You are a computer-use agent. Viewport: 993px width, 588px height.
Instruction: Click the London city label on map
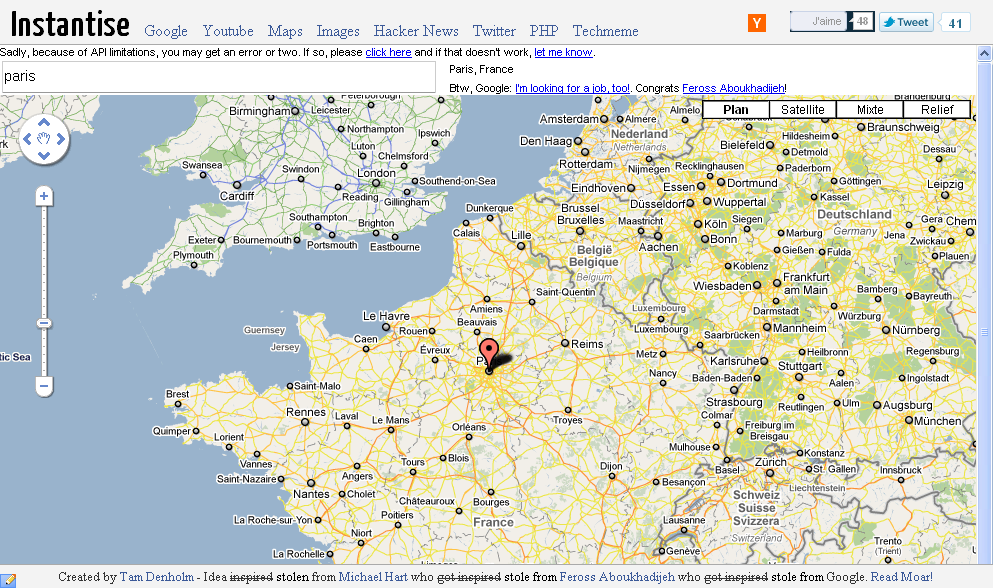[x=376, y=173]
